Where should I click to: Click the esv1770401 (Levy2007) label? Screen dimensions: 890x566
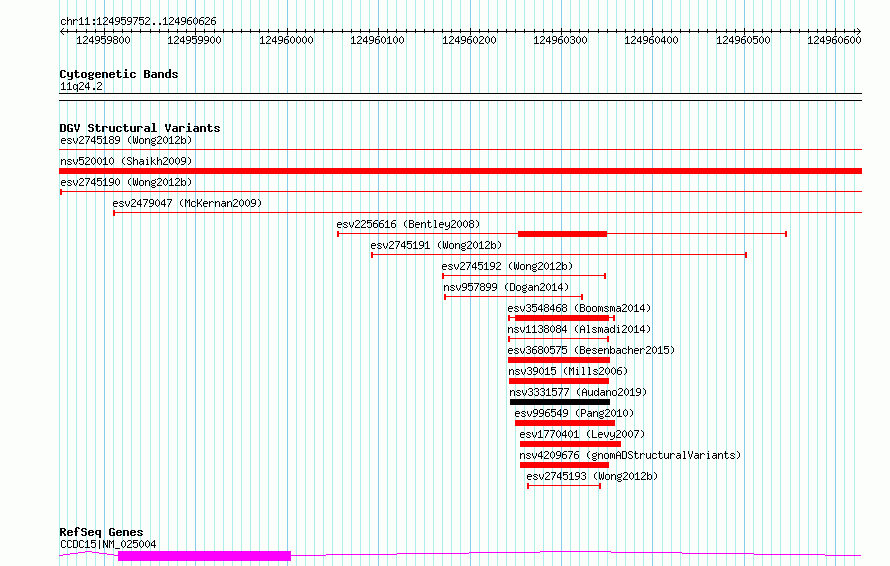pos(582,434)
